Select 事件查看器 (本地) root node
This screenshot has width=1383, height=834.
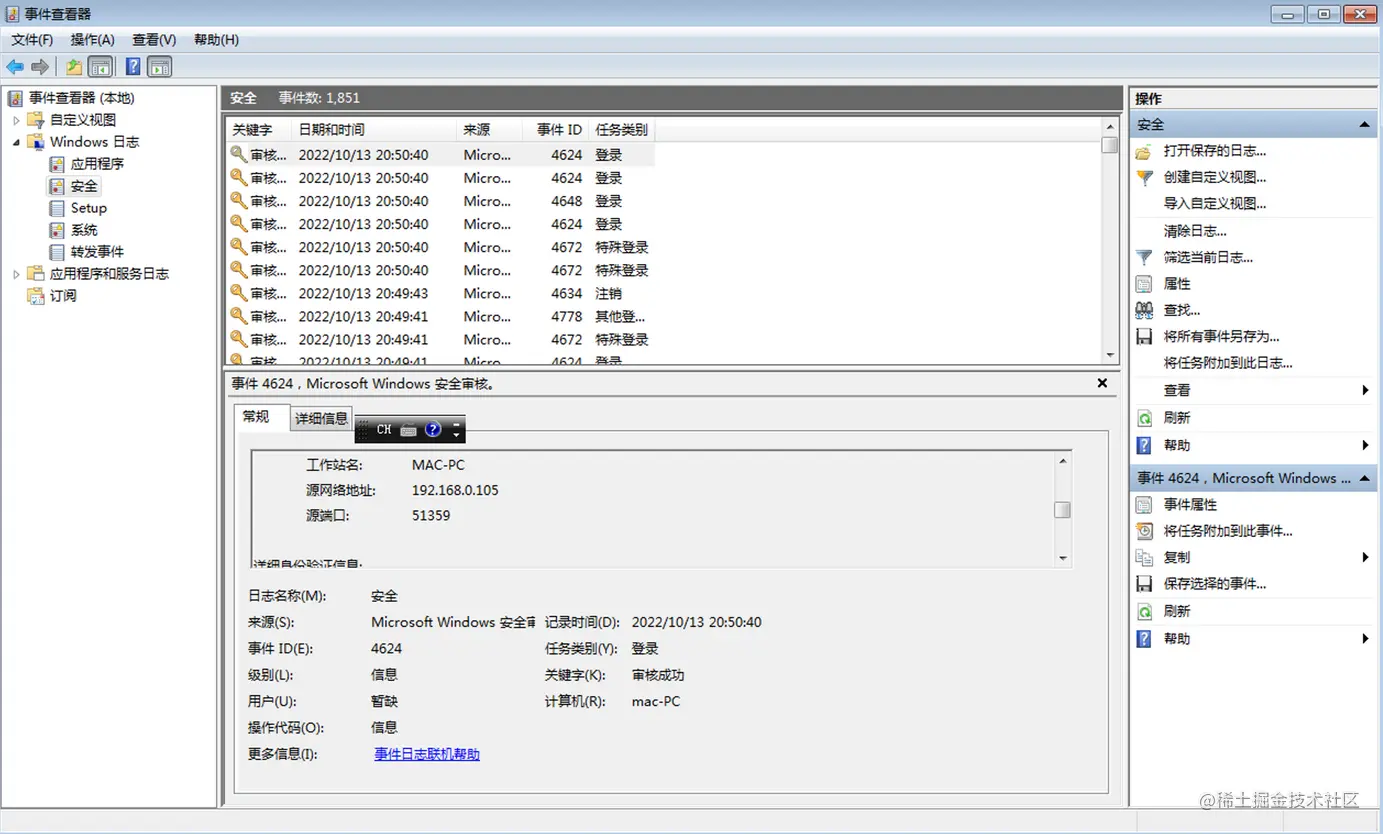(x=81, y=98)
